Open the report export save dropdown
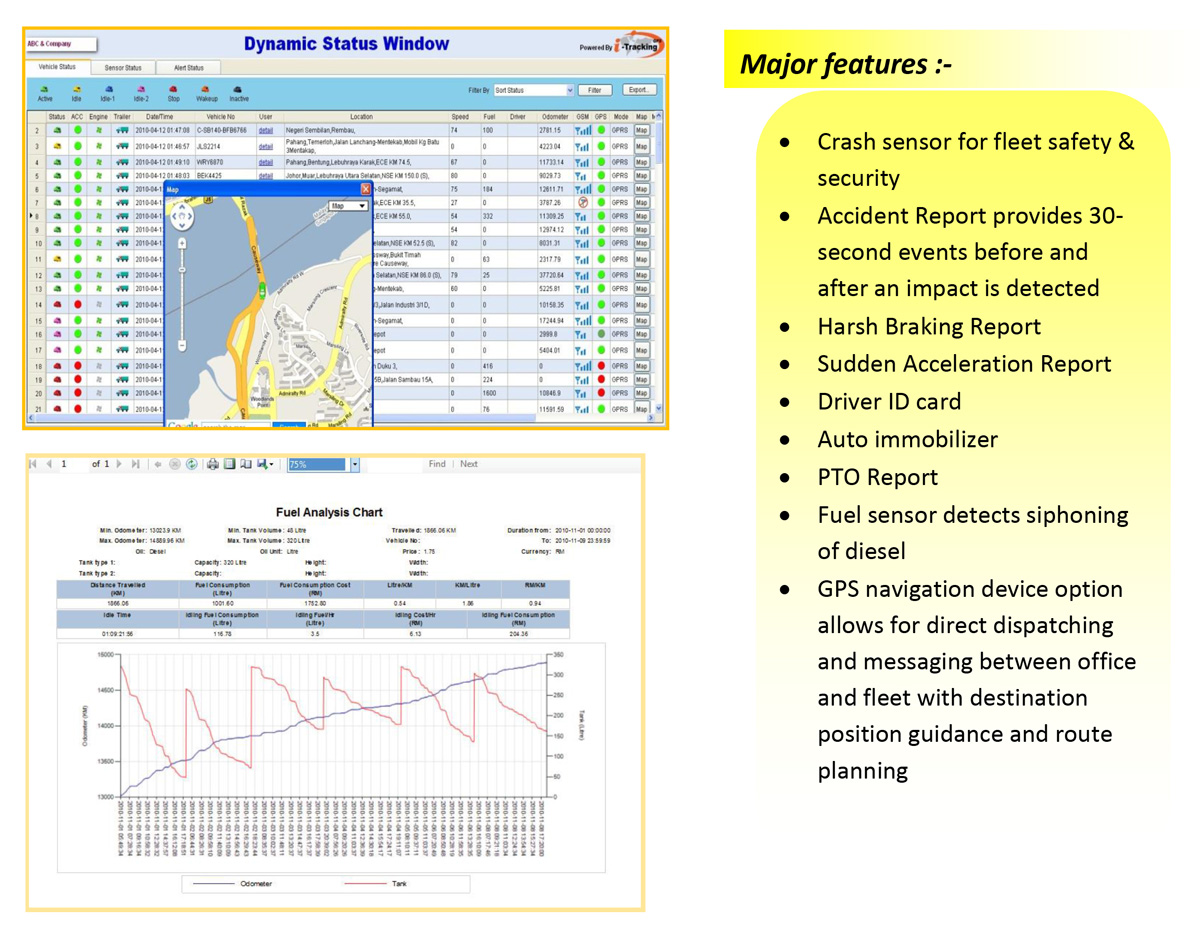The width and height of the screenshot is (1200, 938). (x=265, y=464)
